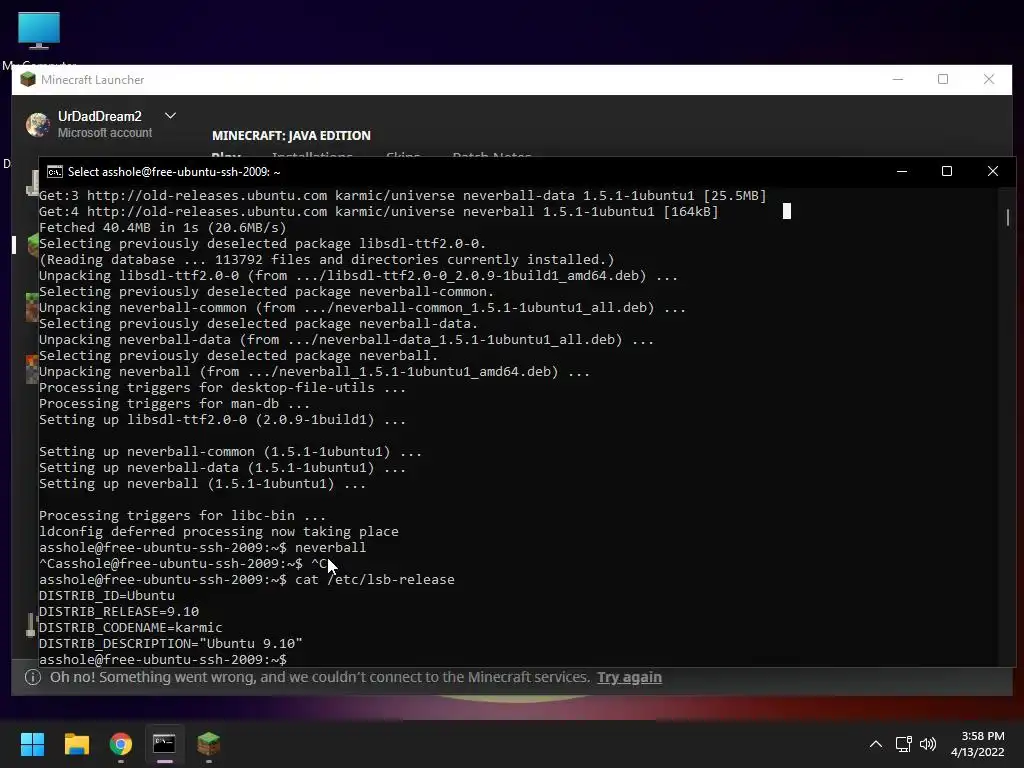This screenshot has height=768, width=1024.
Task: Click the last terminal prompt line
Action: click(163, 660)
